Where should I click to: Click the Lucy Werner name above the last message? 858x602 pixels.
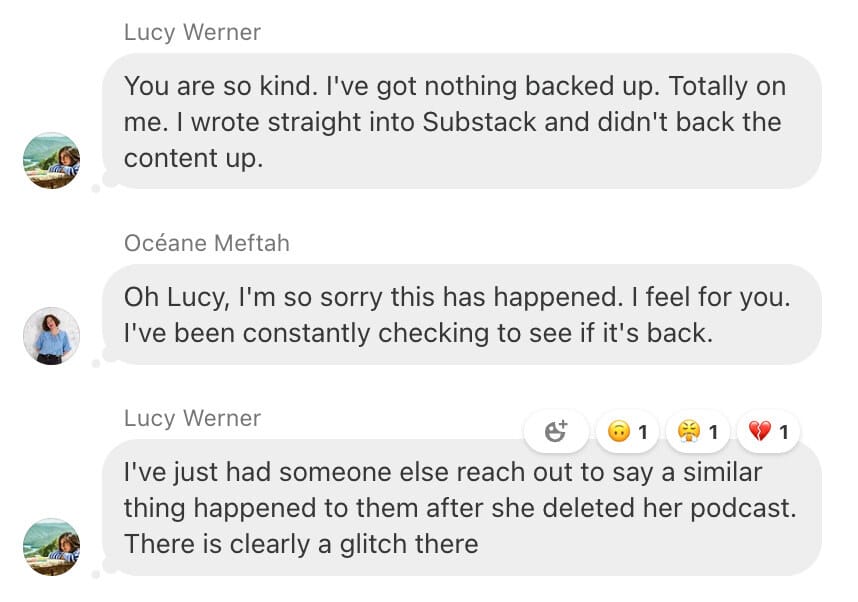[x=192, y=418]
